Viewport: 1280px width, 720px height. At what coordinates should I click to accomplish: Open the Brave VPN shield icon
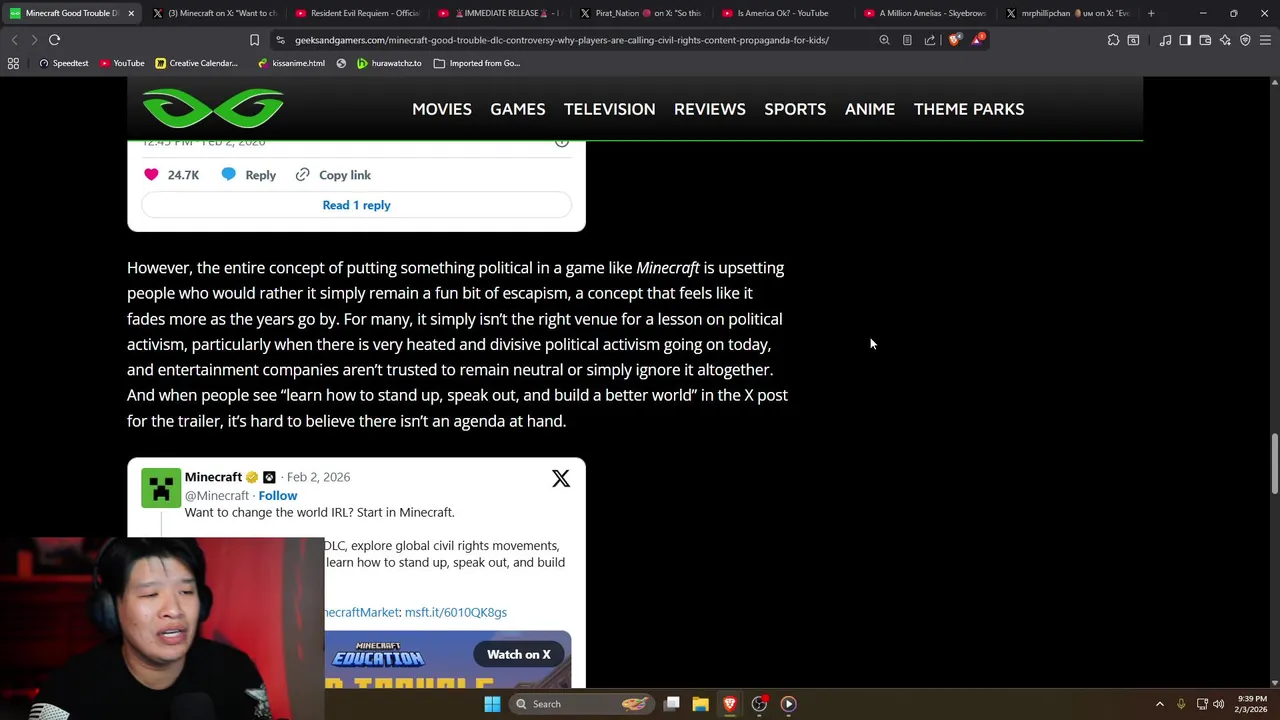click(1245, 40)
